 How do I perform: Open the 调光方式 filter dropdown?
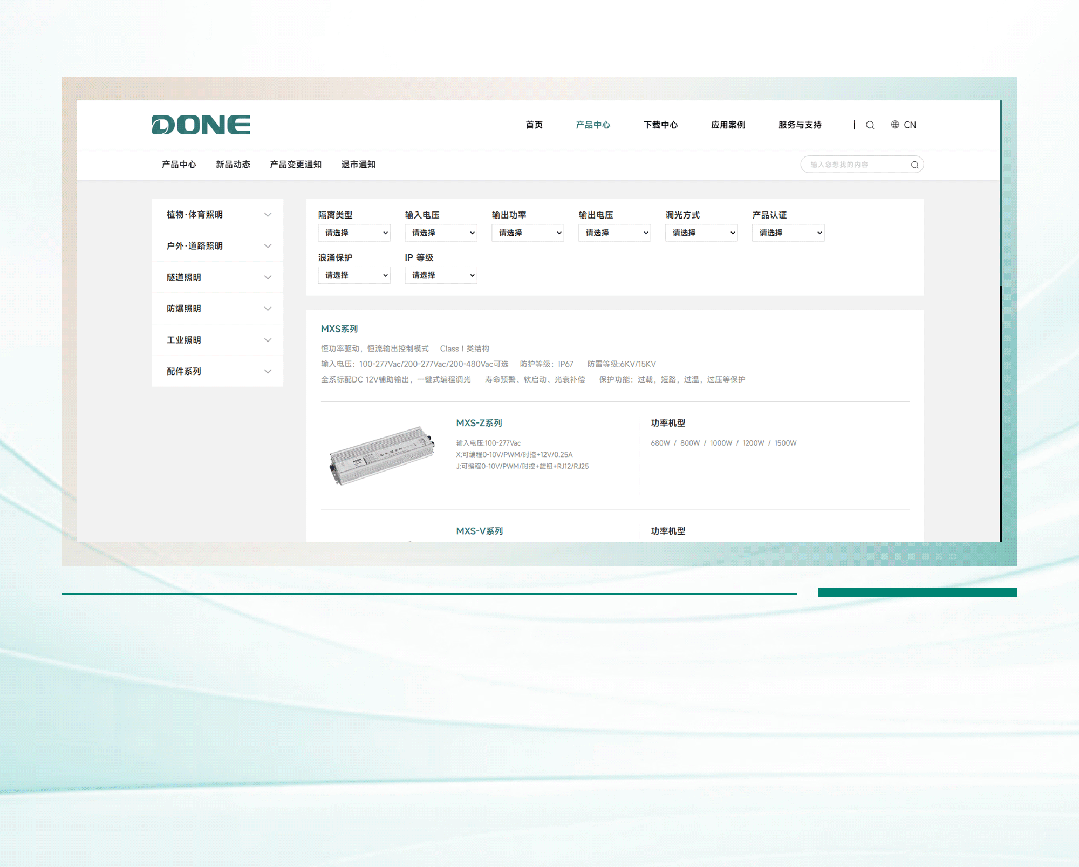(701, 233)
